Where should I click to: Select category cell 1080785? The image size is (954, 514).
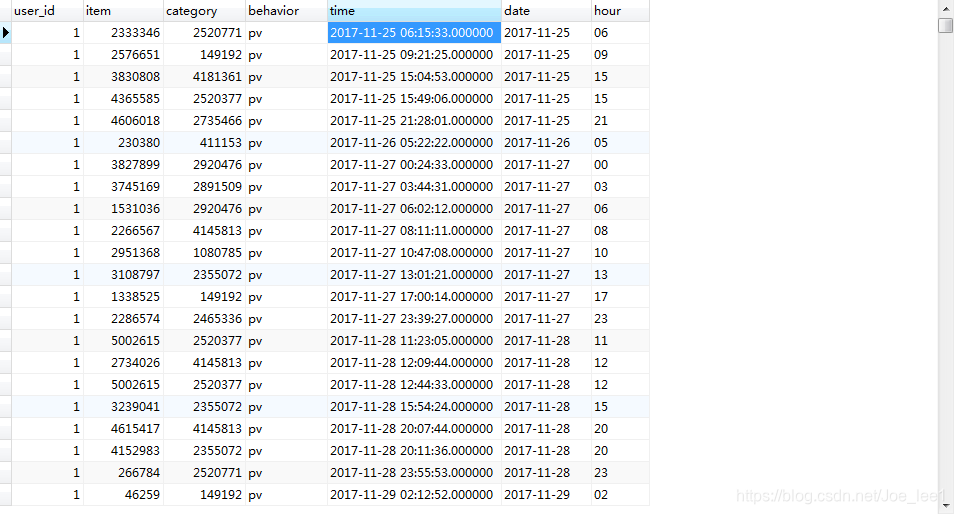(204, 252)
